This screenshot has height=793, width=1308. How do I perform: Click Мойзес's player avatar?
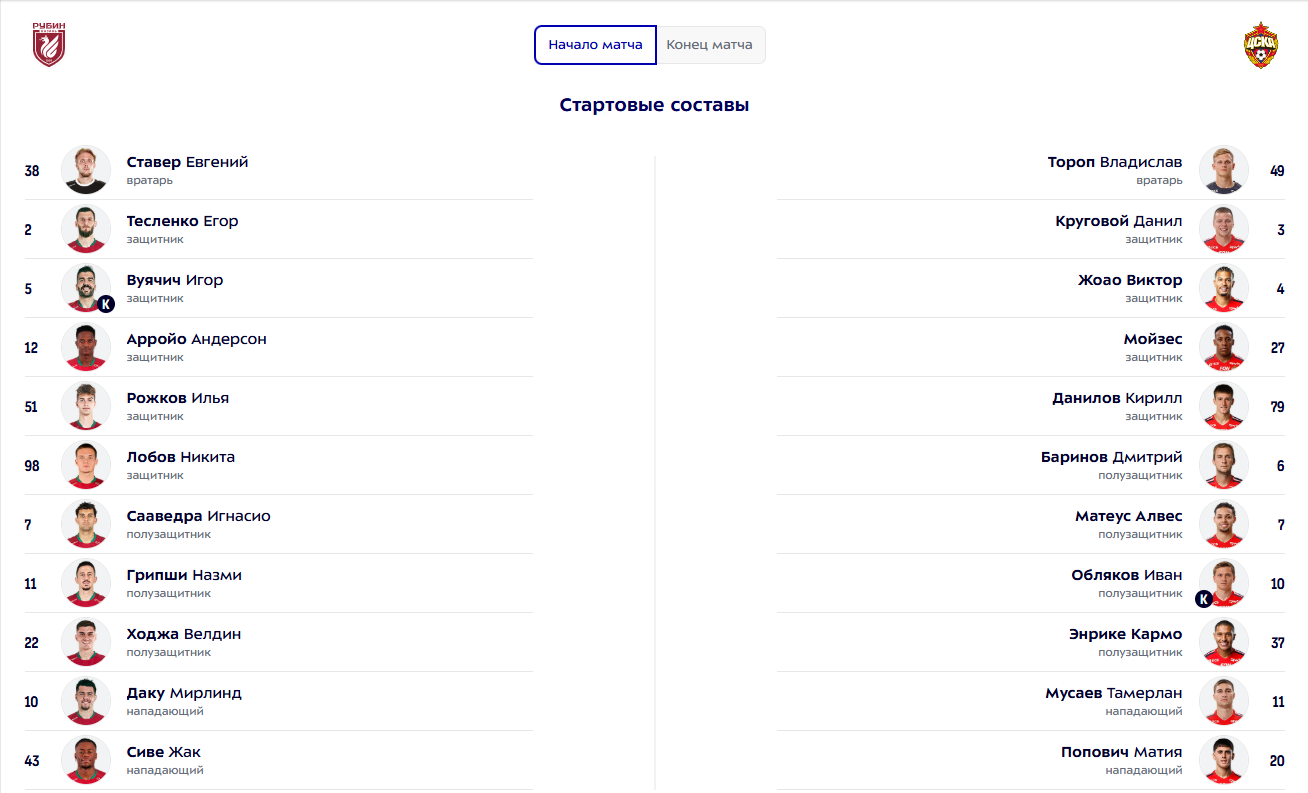coord(1224,347)
